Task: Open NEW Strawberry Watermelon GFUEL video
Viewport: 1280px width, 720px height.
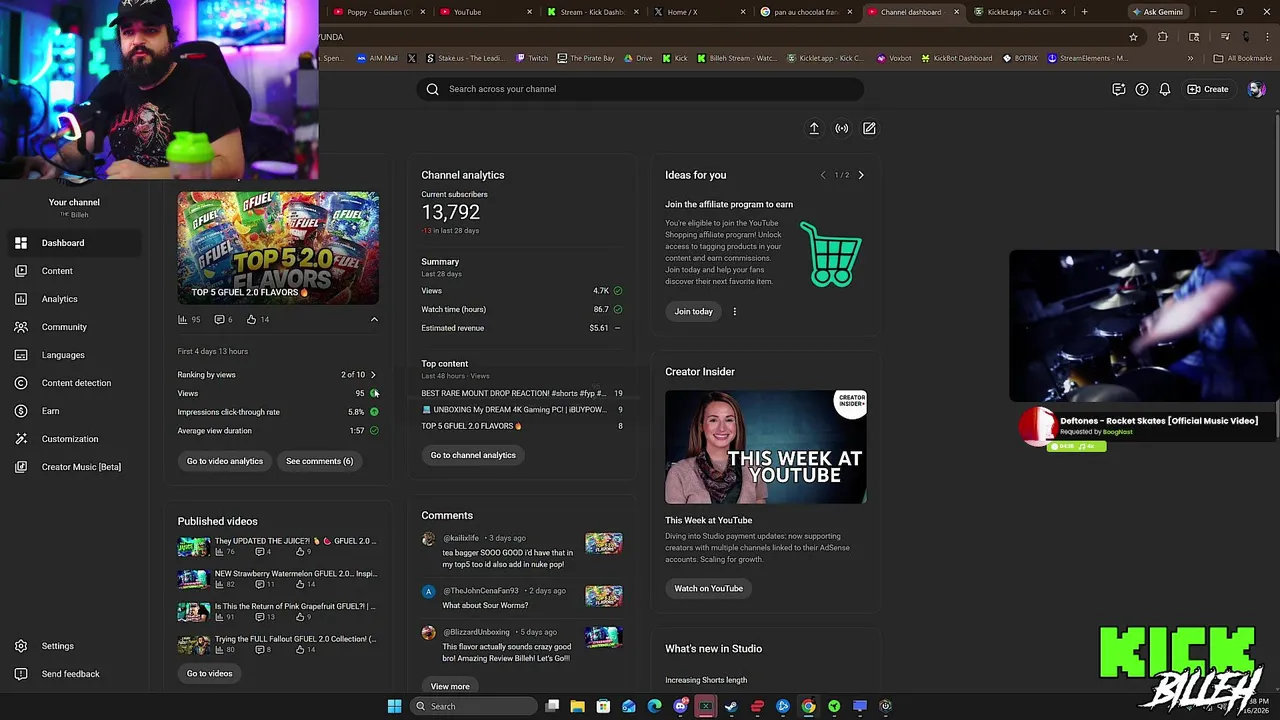Action: coord(277,579)
